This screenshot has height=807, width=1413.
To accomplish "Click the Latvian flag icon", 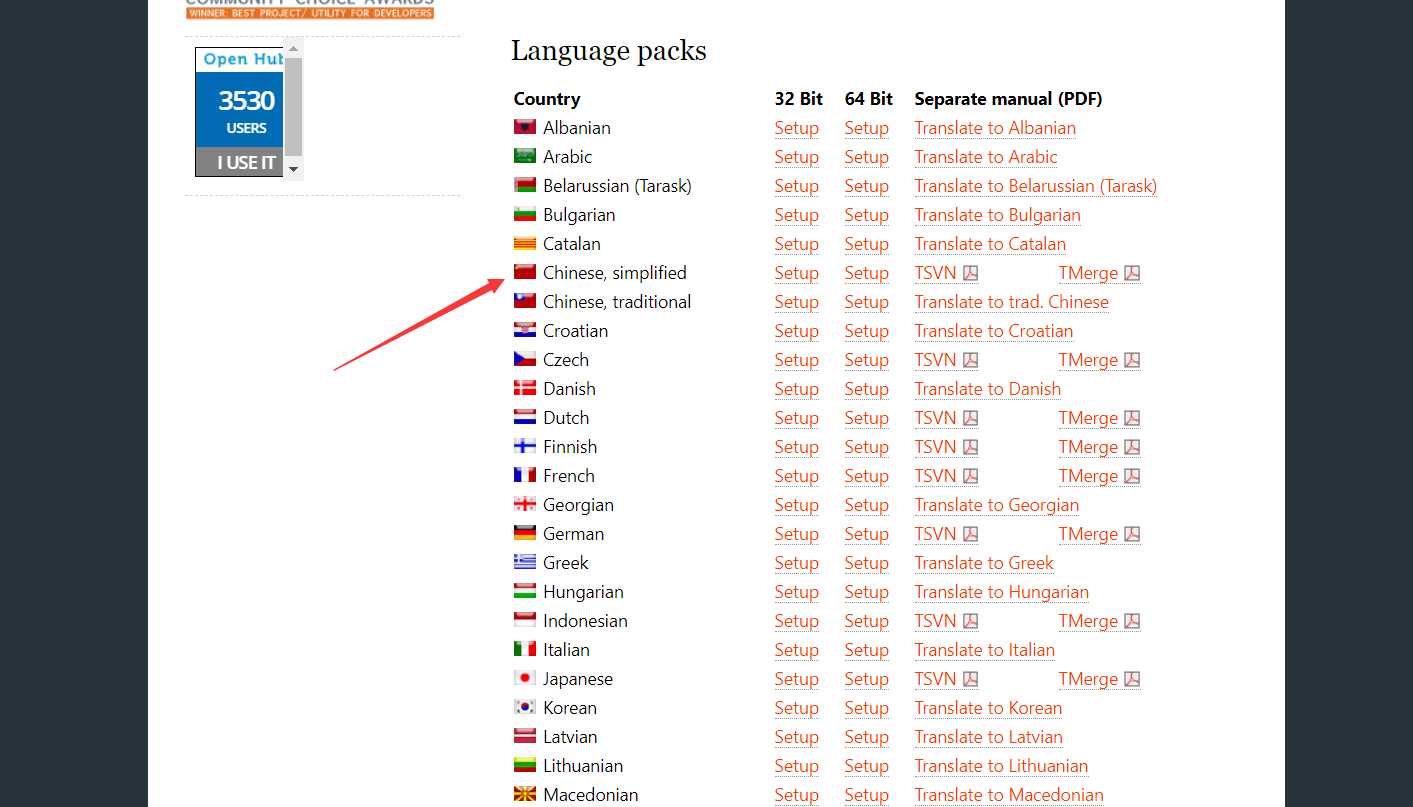I will tap(525, 736).
